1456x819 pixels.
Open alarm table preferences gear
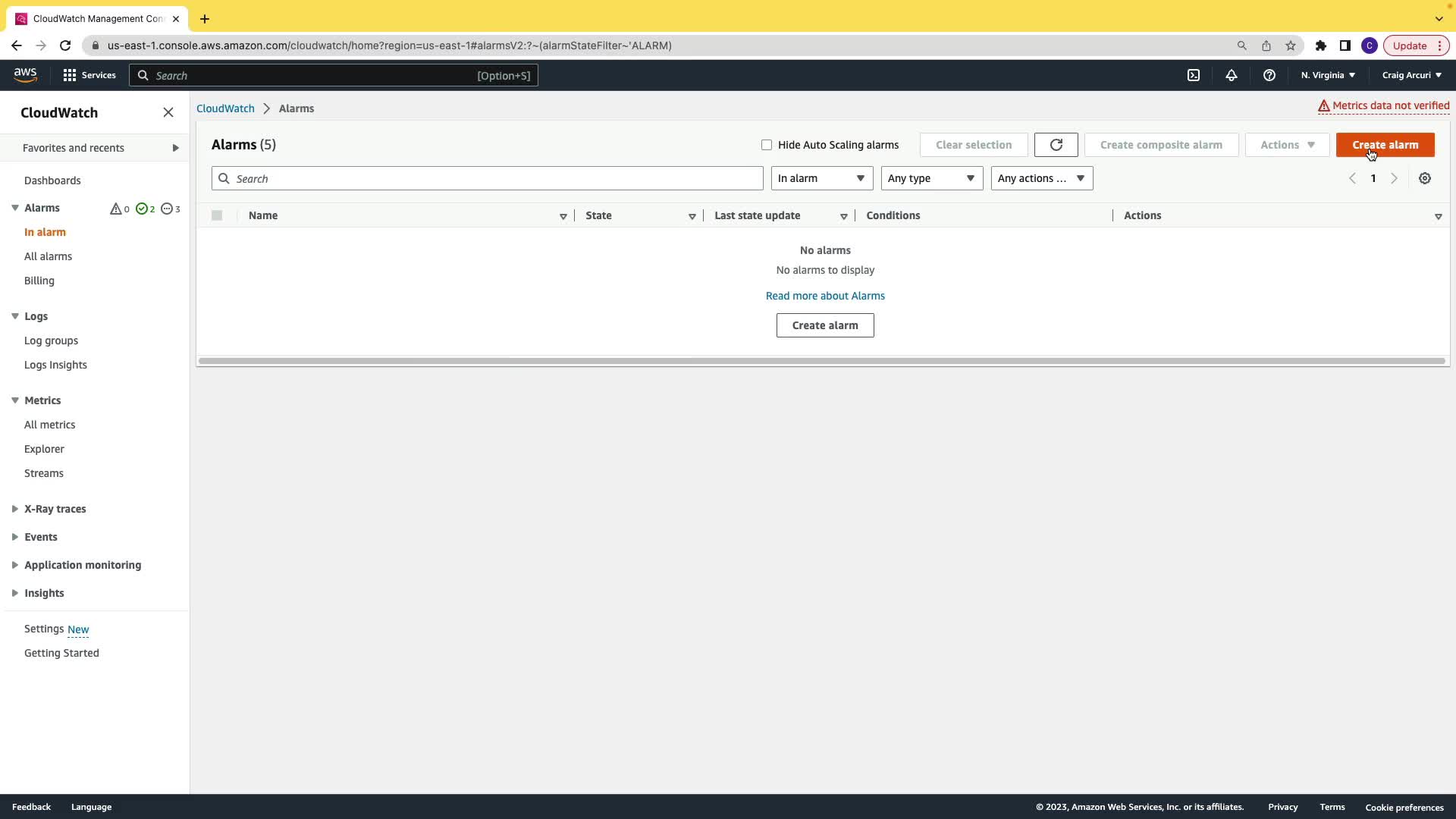click(1425, 178)
